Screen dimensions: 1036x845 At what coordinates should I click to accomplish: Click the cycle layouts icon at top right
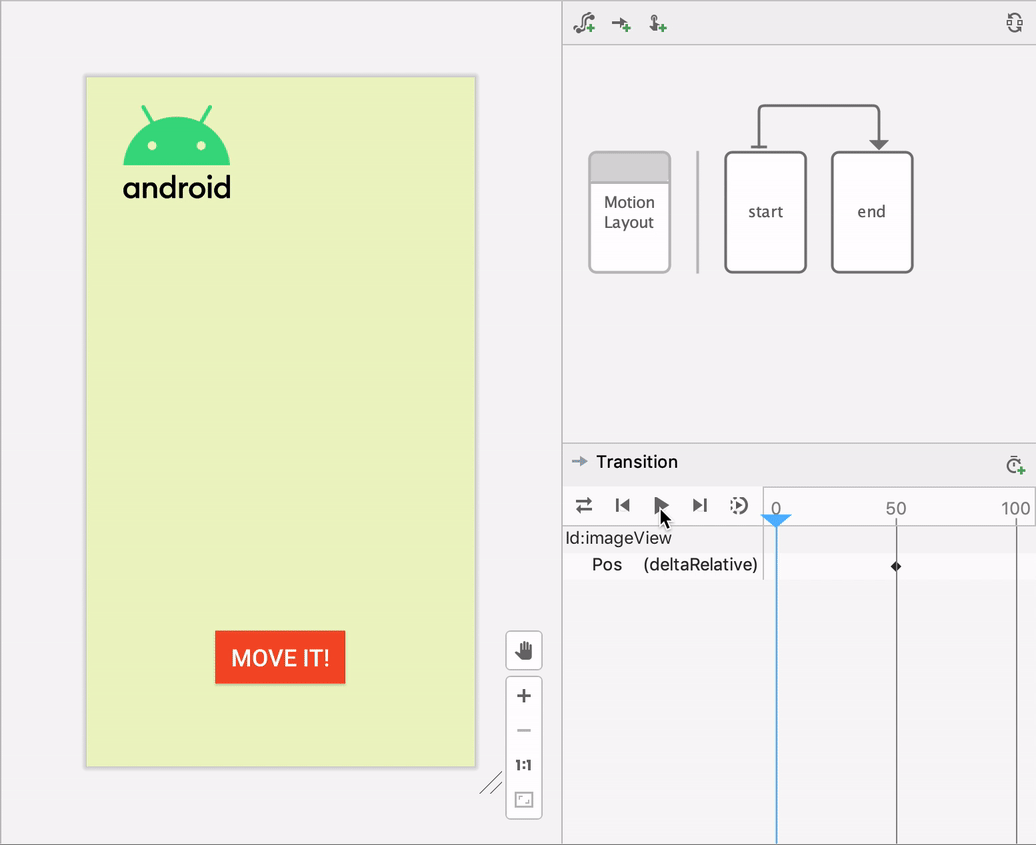tap(1014, 22)
